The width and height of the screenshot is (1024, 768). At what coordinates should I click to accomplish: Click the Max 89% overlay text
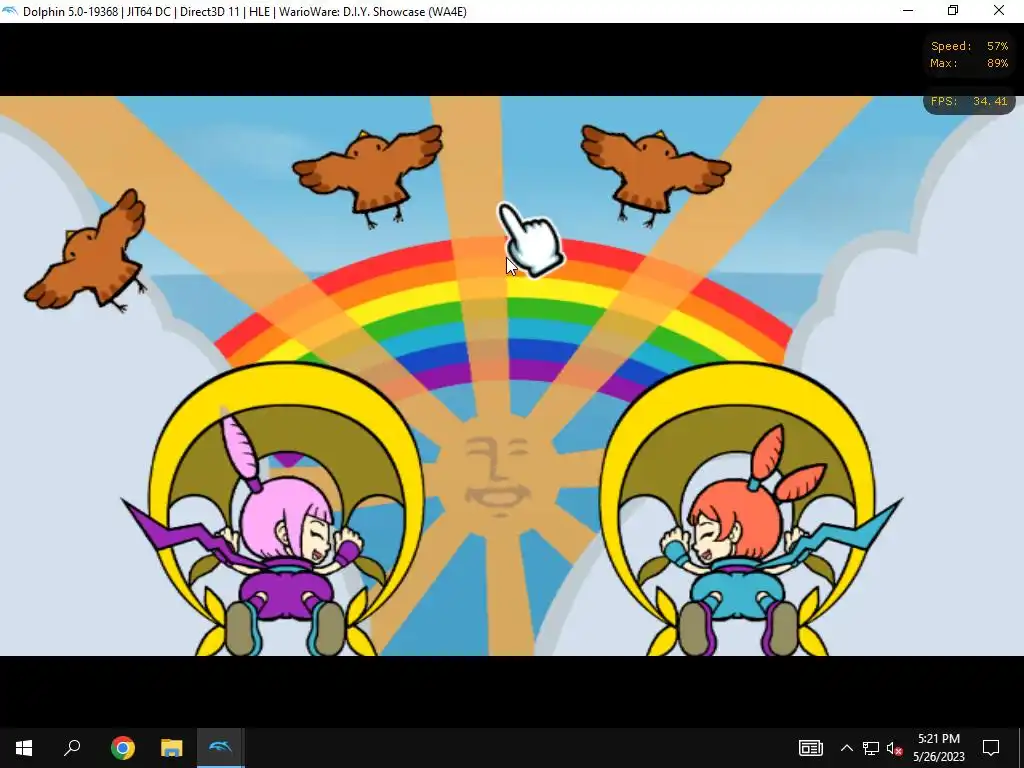pos(969,63)
